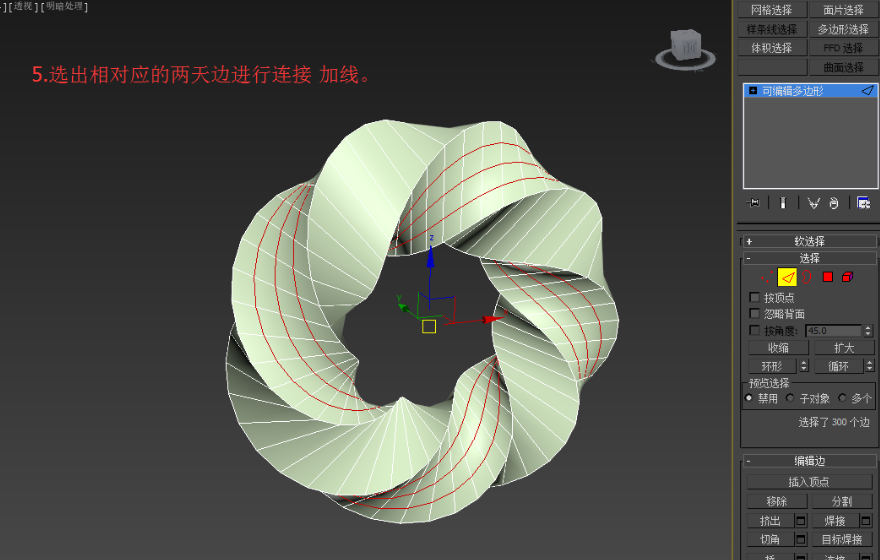Click the Pin Stack icon
The width and height of the screenshot is (880, 560).
tap(753, 203)
